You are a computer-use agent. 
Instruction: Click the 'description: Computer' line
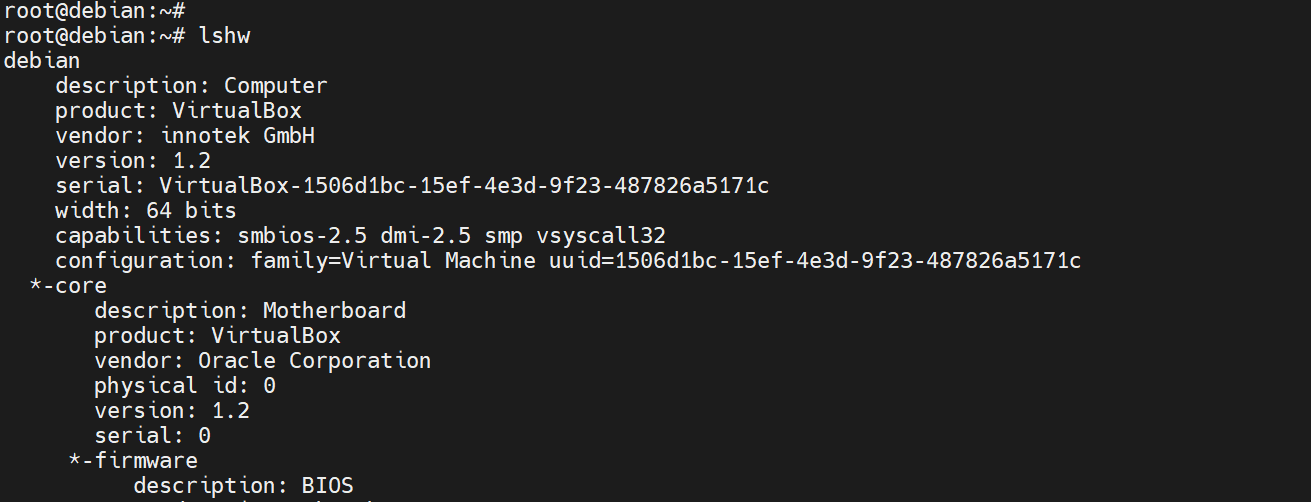[191, 85]
